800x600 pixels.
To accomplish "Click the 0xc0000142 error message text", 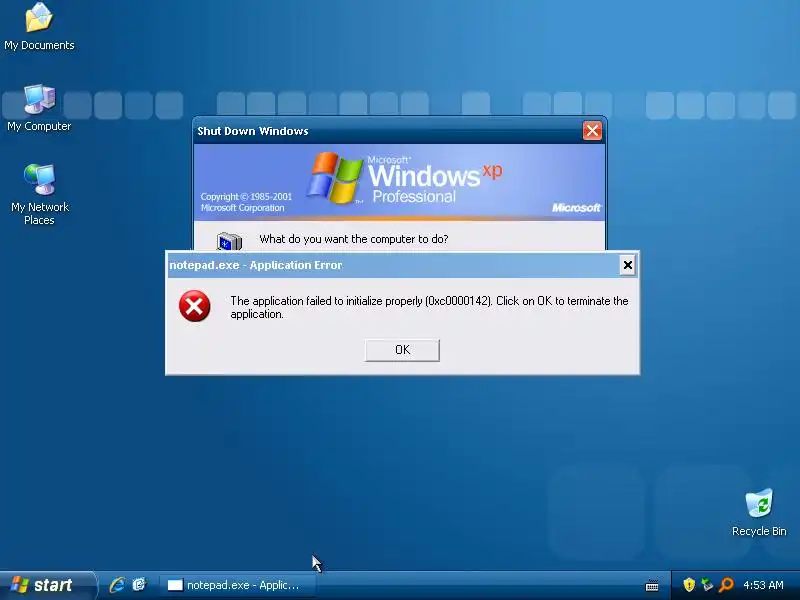I will coord(429,308).
